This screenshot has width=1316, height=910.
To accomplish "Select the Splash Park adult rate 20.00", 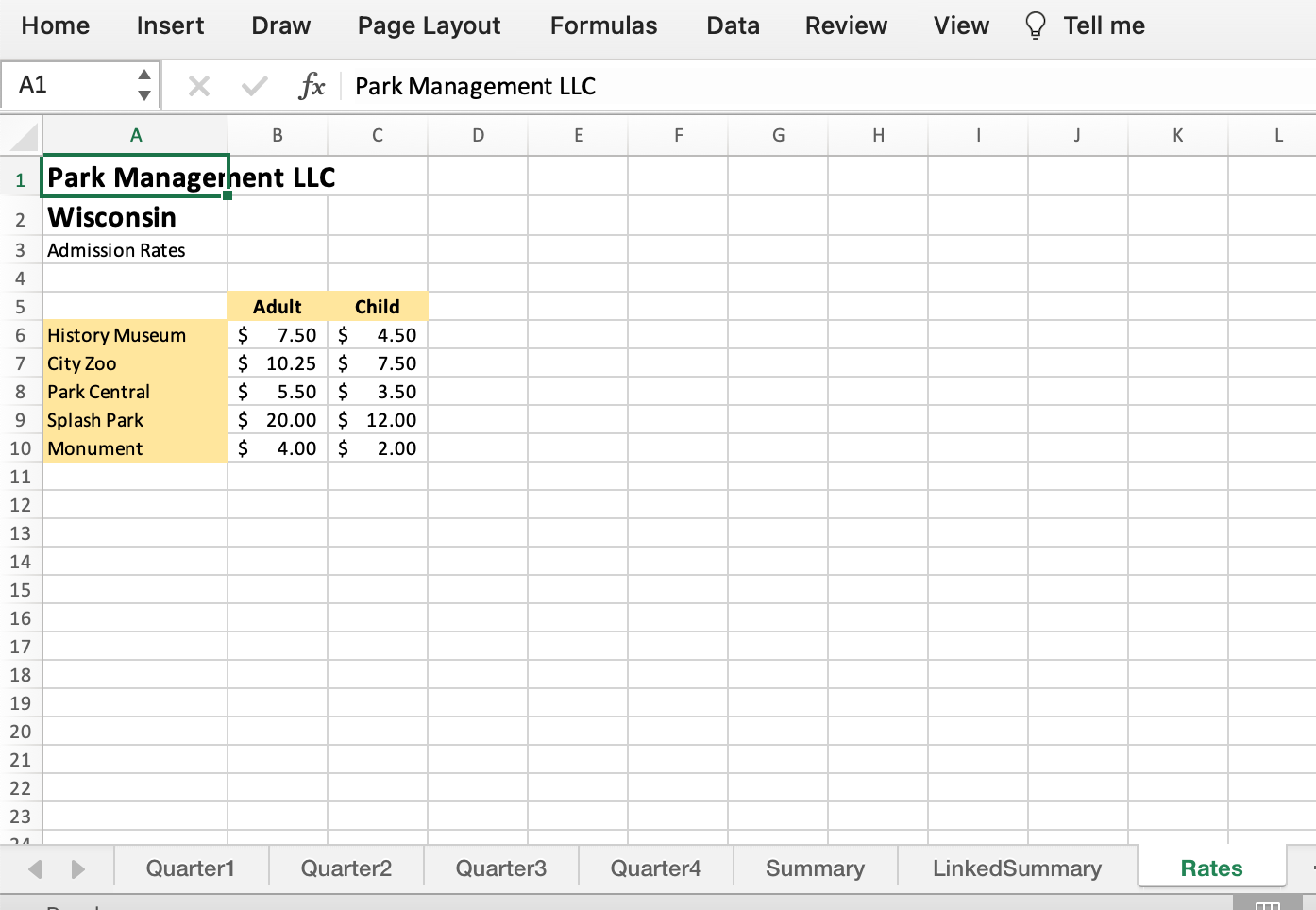I will click(278, 420).
